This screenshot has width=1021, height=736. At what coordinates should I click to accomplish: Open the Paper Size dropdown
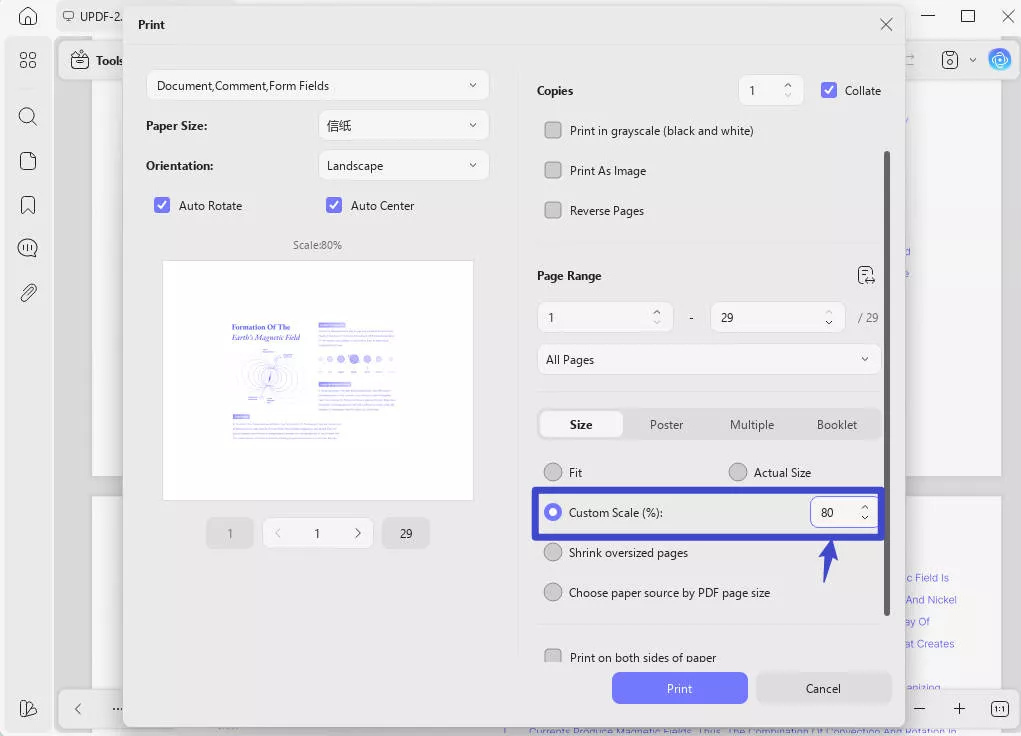(x=403, y=125)
